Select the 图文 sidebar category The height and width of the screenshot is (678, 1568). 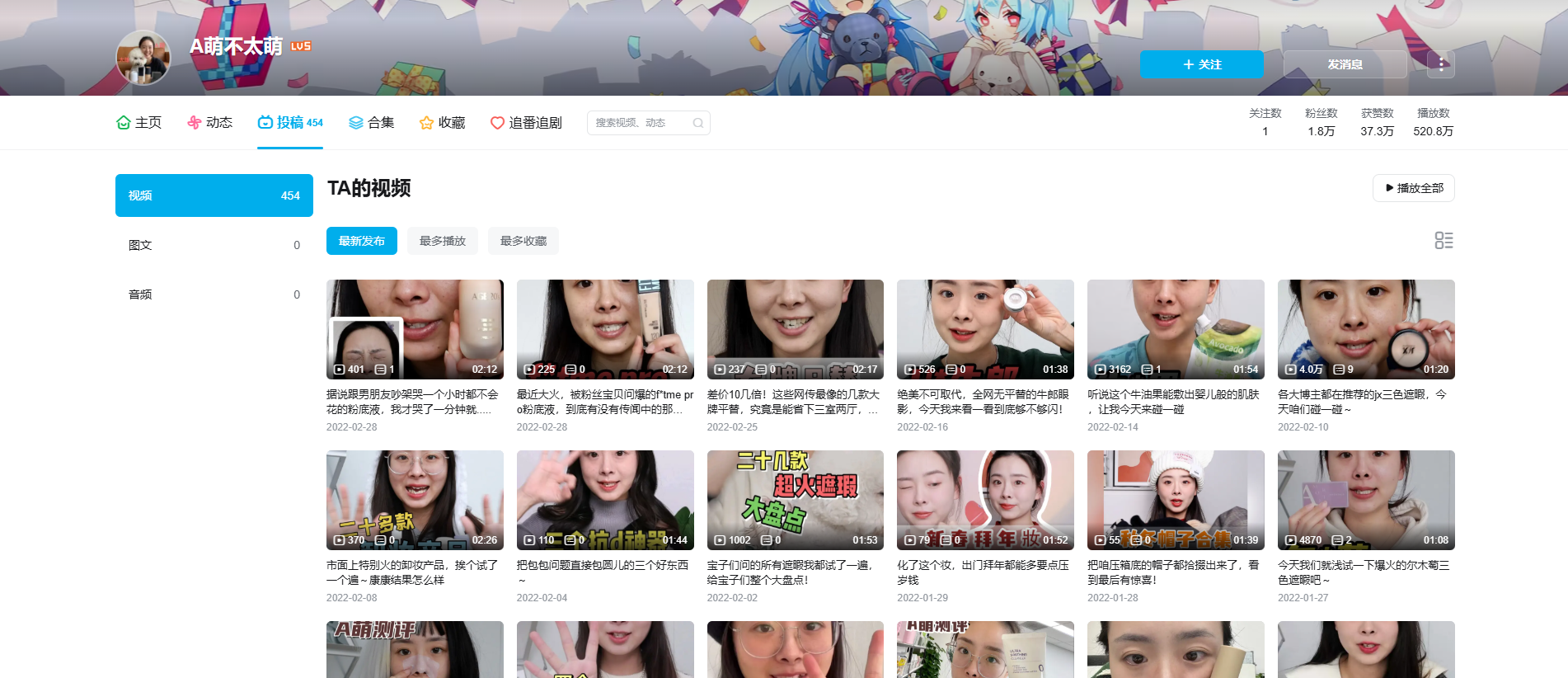[214, 245]
